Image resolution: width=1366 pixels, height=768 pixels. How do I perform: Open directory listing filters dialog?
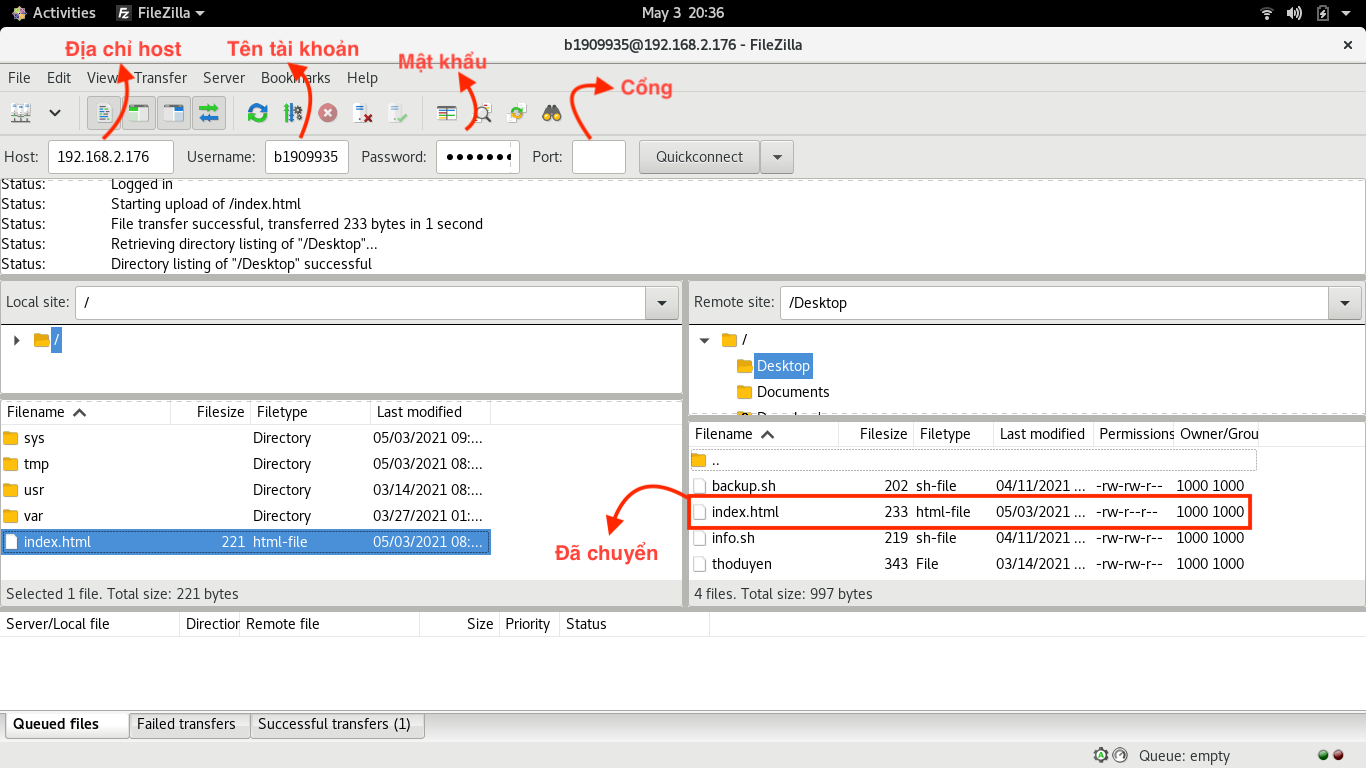pos(447,113)
